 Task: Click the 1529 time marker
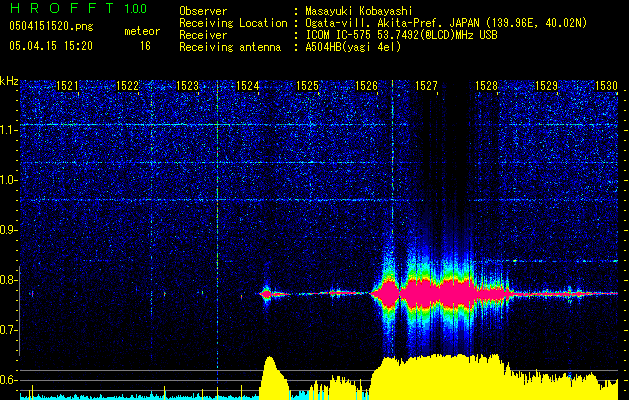pyautogui.click(x=546, y=85)
